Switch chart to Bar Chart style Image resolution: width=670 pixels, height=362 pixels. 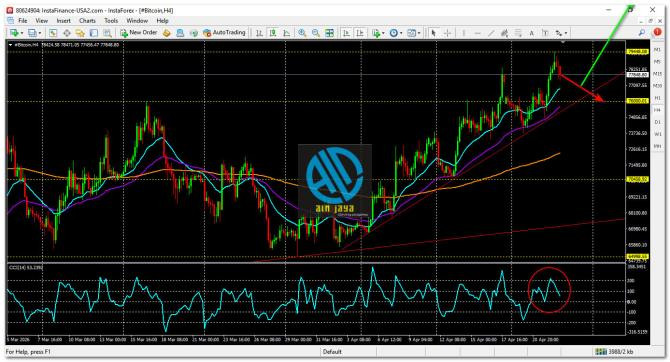point(259,32)
